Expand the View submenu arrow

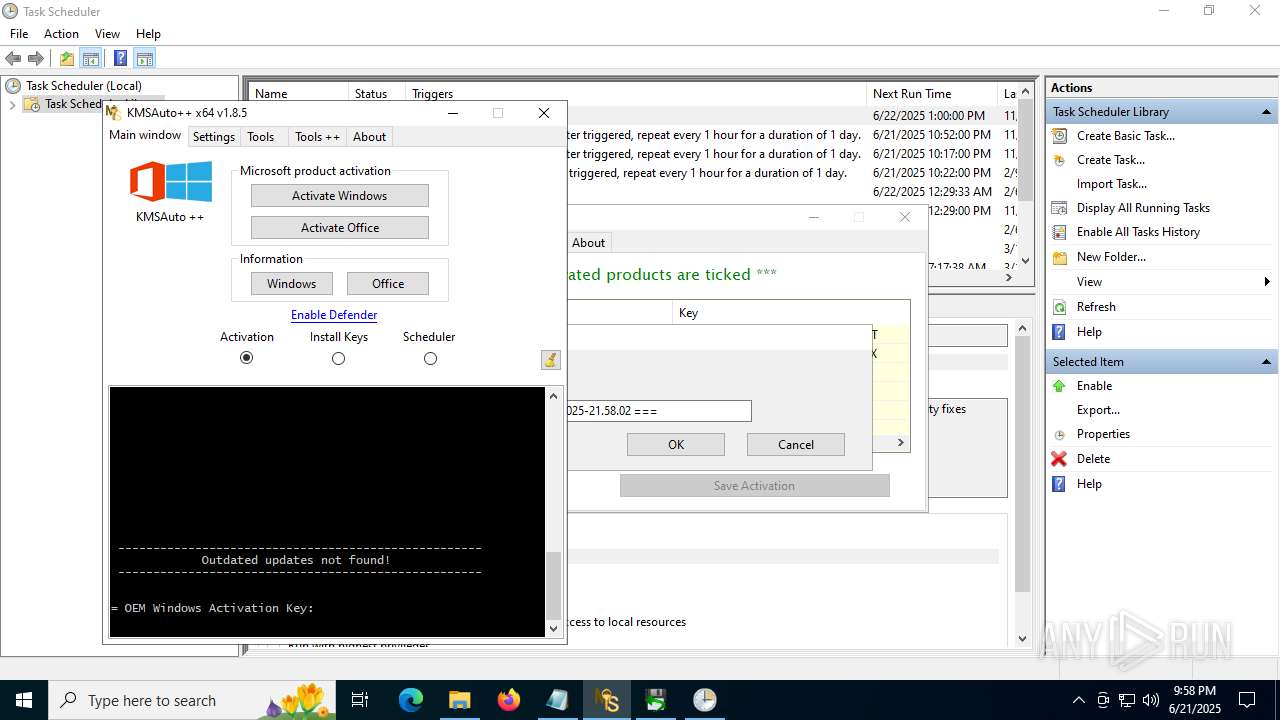(1268, 282)
